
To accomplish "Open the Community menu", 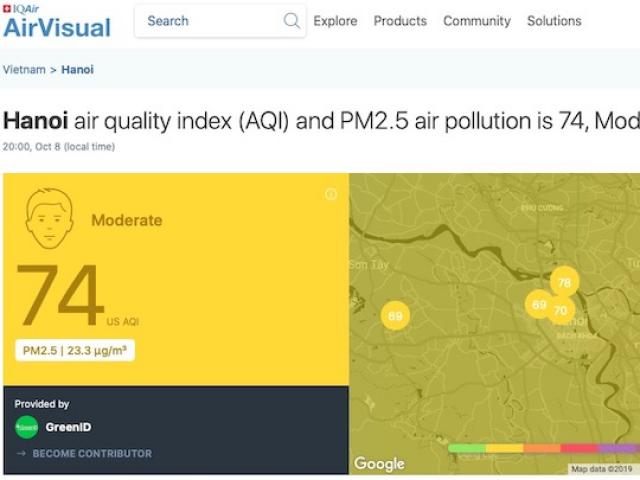I will coord(477,21).
